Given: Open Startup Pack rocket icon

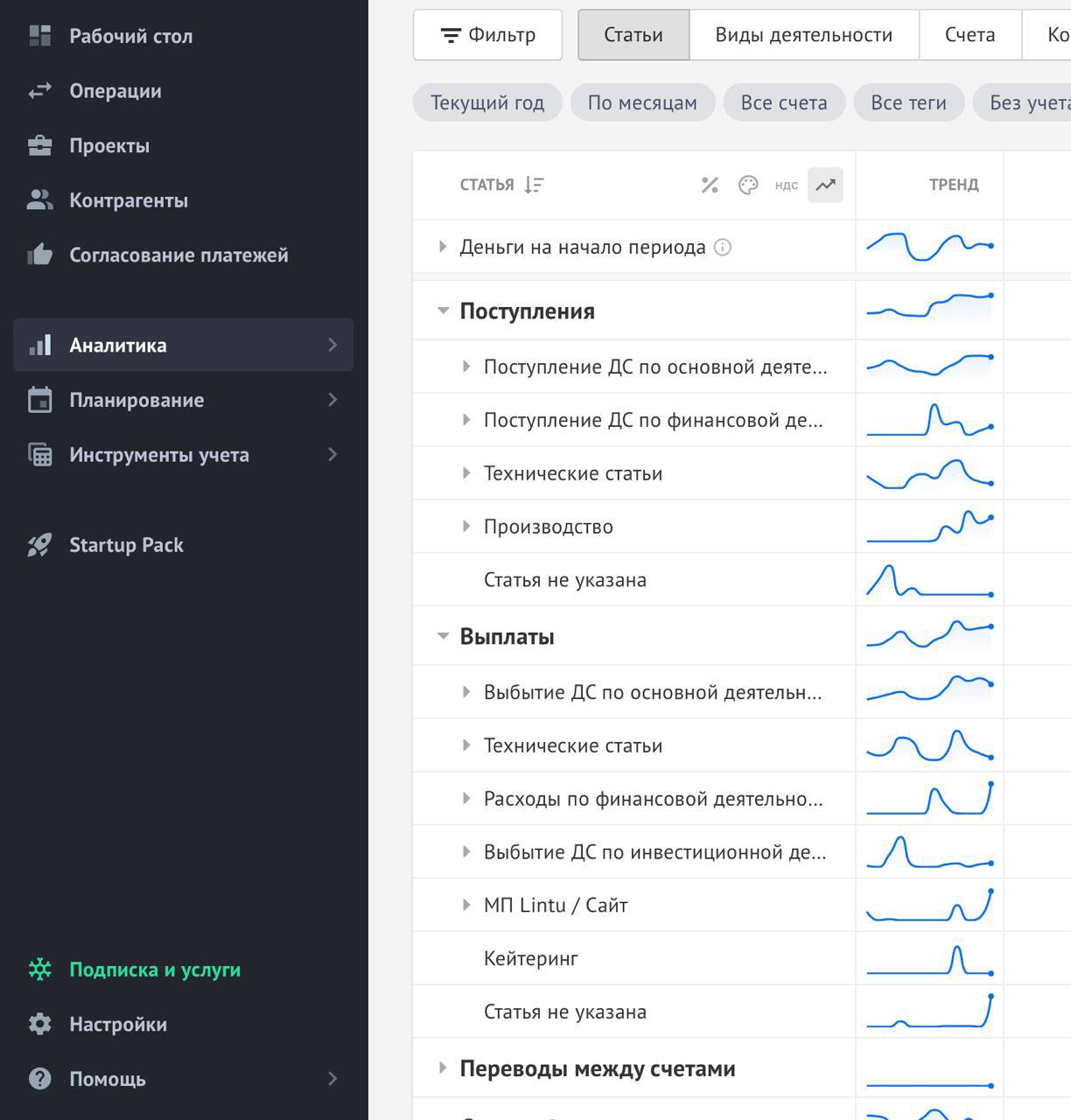Looking at the screenshot, I should point(39,545).
